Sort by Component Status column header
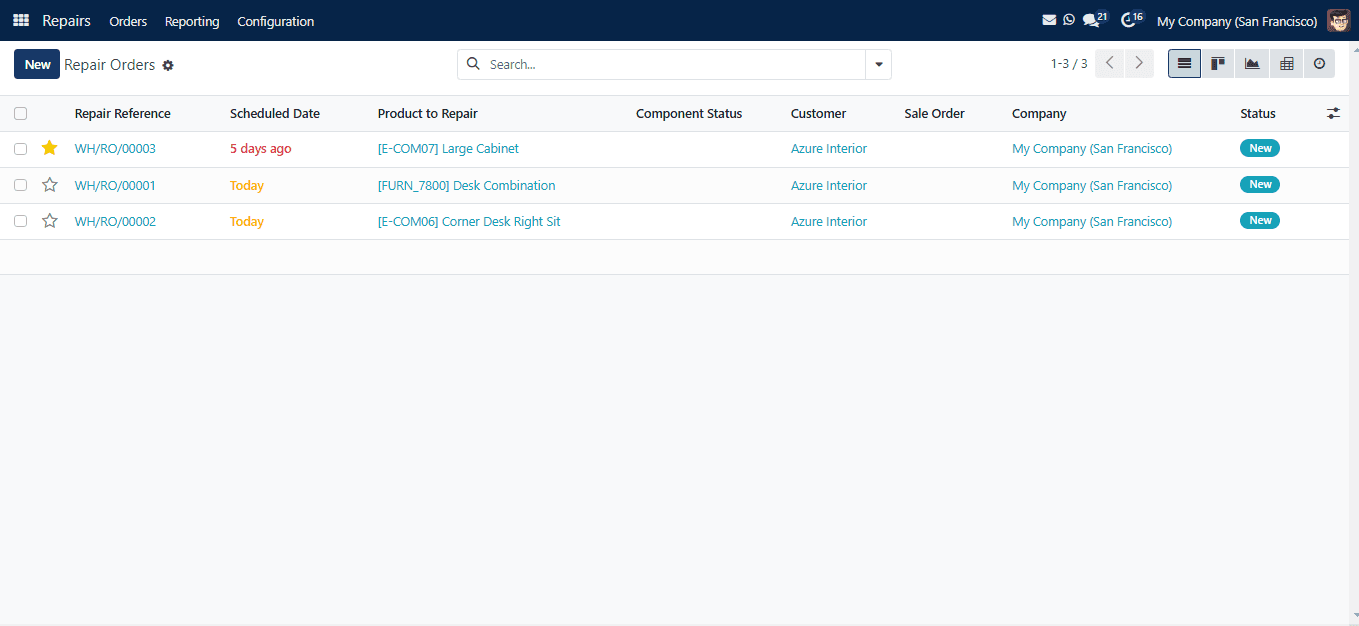This screenshot has width=1359, height=626. 689,114
